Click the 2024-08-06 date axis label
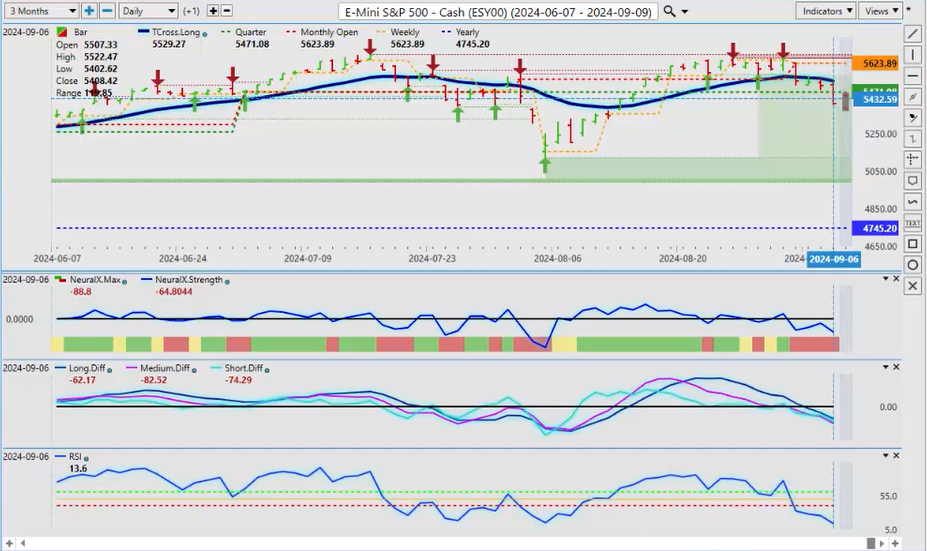The height and width of the screenshot is (551, 927). tap(558, 258)
